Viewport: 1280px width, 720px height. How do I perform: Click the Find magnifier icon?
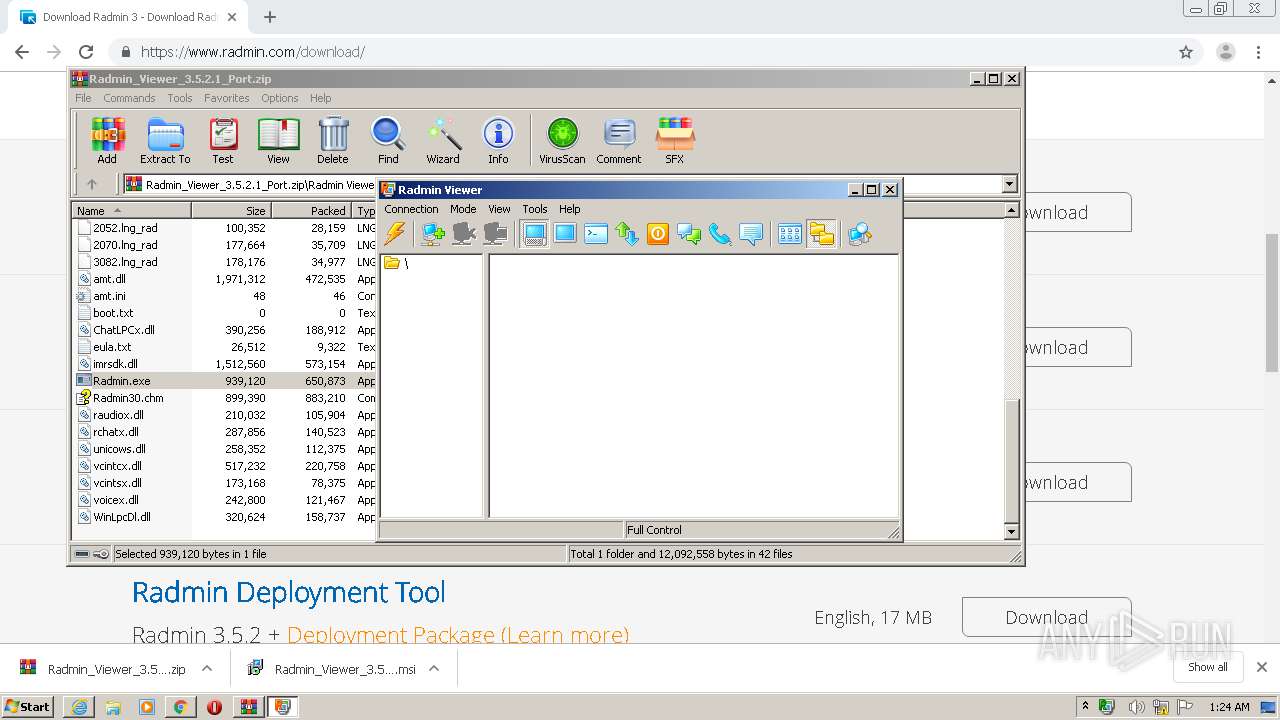[388, 140]
